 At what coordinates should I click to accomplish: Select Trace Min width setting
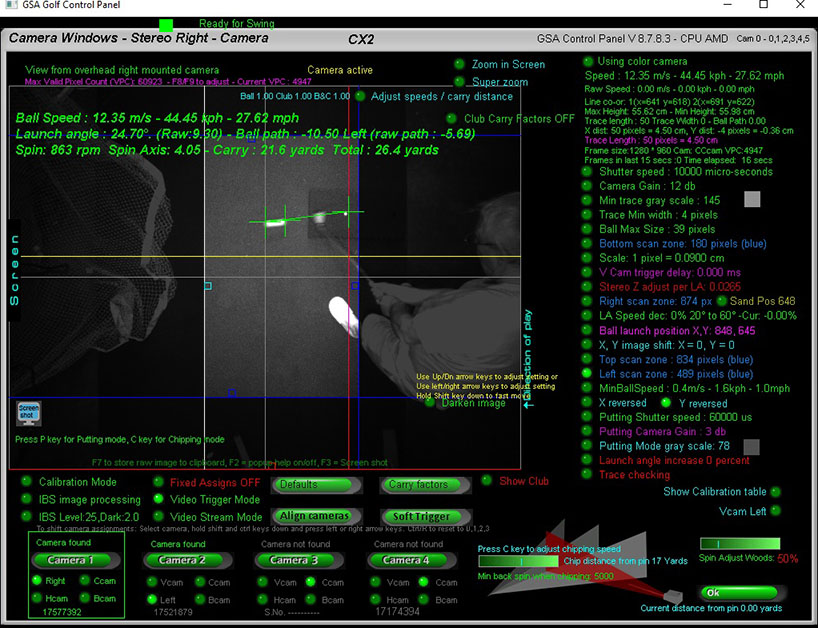[x=587, y=214]
